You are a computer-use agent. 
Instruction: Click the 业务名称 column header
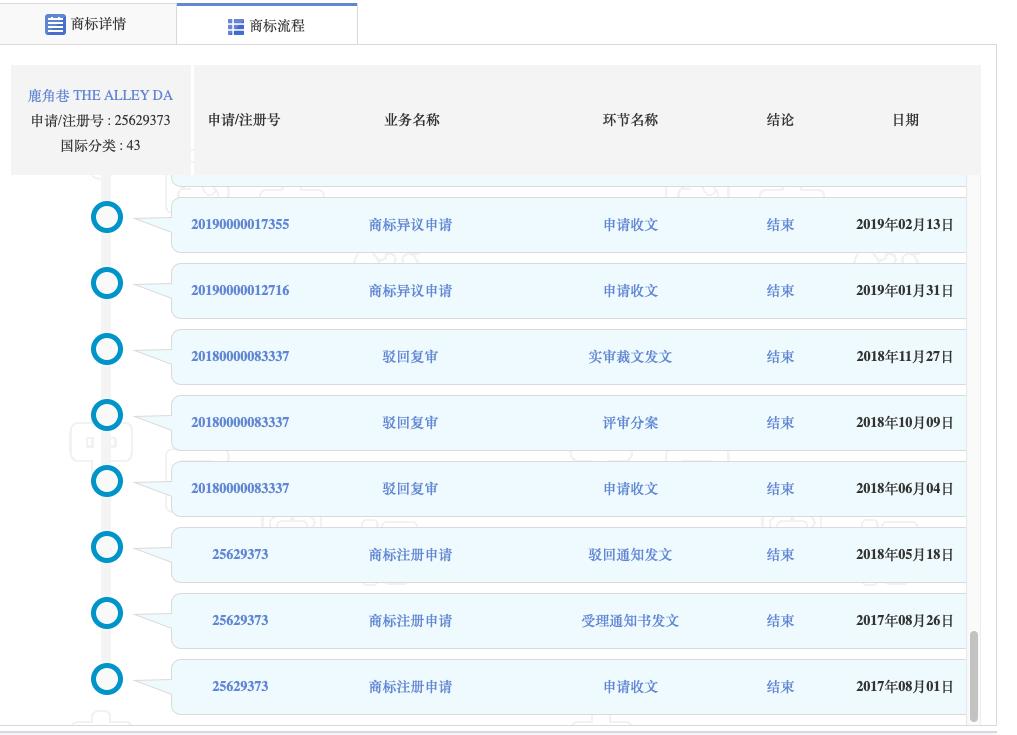[x=410, y=119]
